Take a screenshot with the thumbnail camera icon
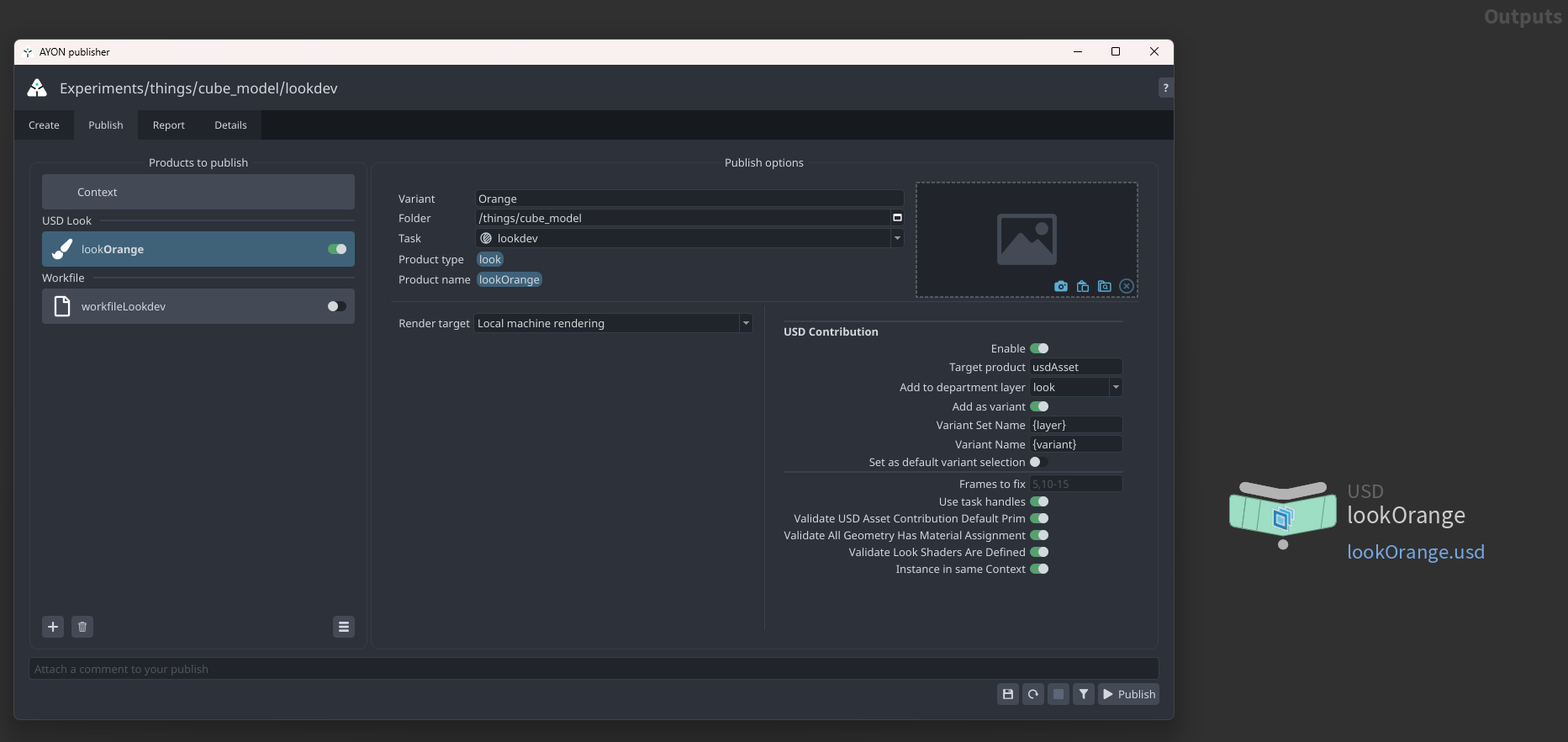The image size is (1568, 742). (1061, 287)
